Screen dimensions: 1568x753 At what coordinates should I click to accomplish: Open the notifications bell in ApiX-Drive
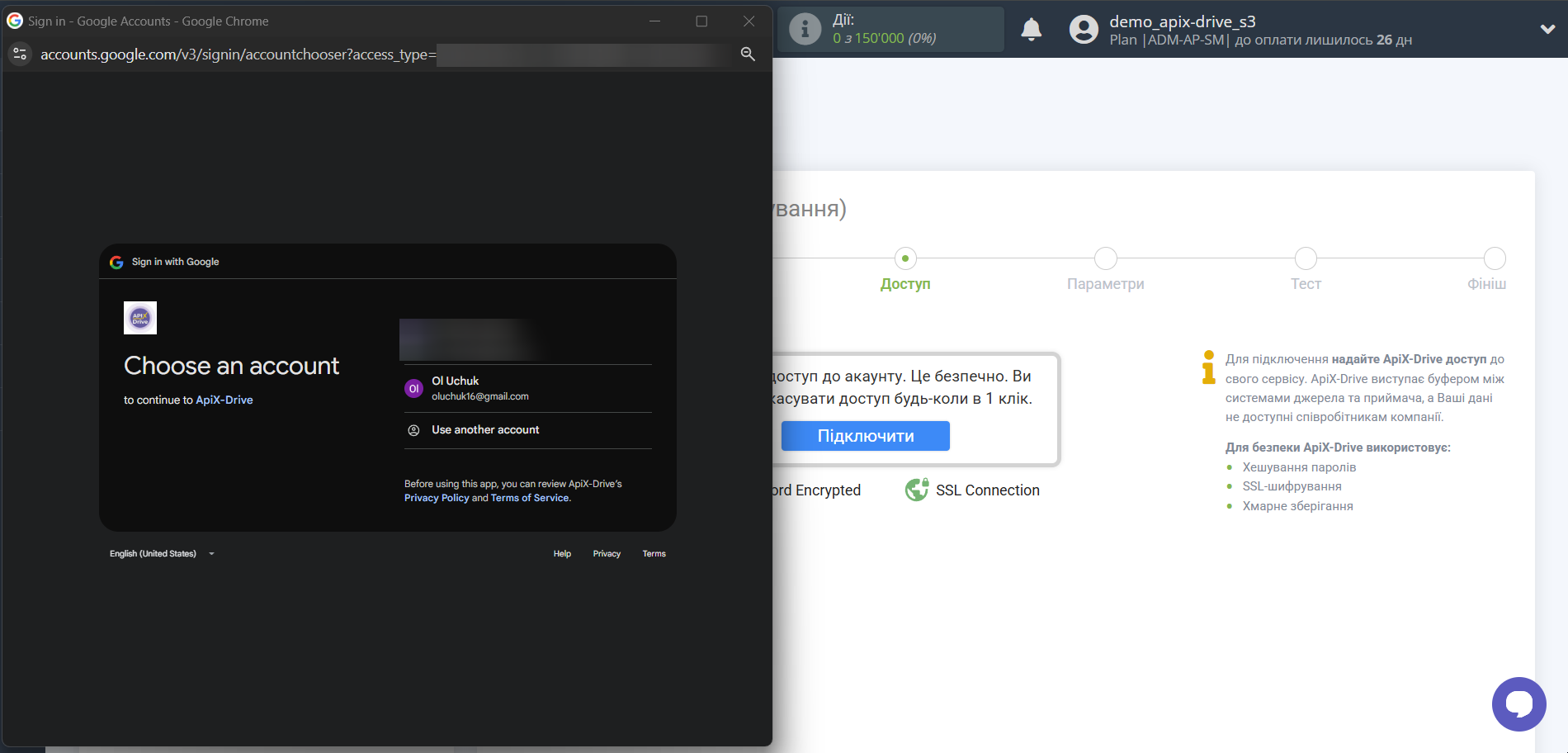tap(1032, 30)
